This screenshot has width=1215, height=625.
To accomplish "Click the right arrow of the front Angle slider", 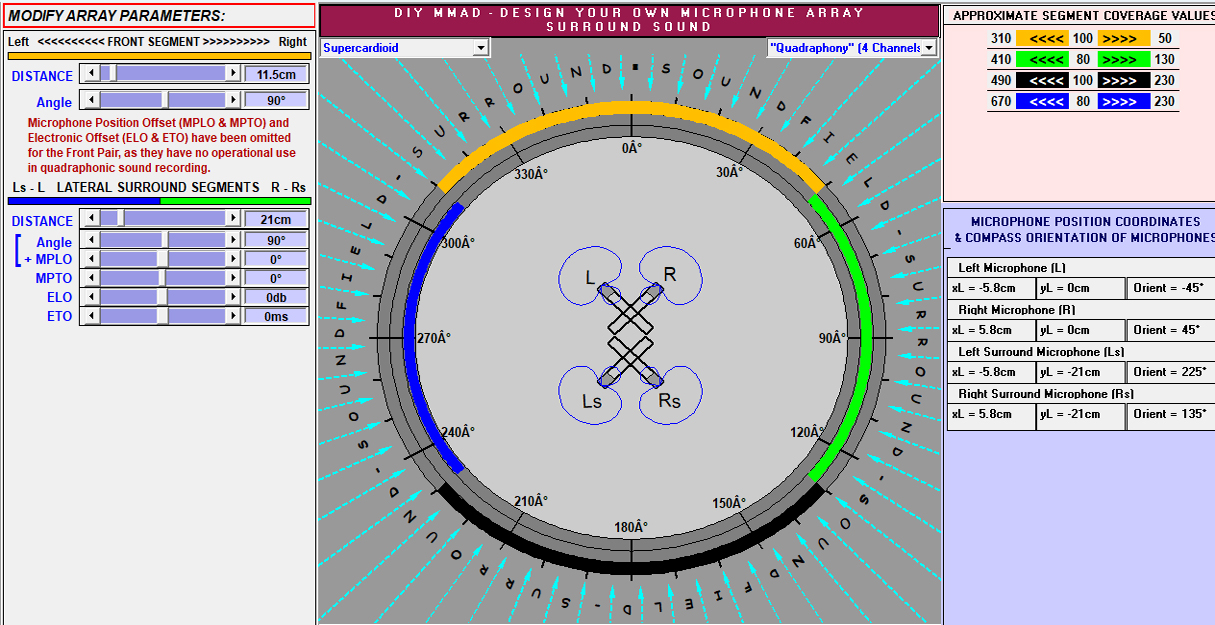I will pyautogui.click(x=233, y=100).
